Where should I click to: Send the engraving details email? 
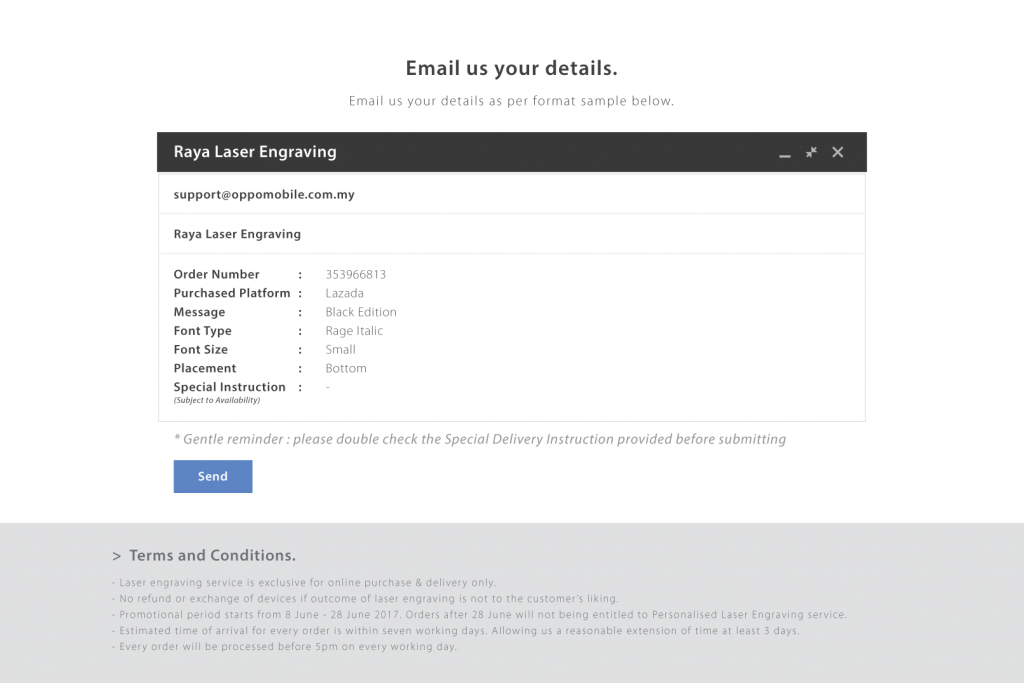pos(213,476)
